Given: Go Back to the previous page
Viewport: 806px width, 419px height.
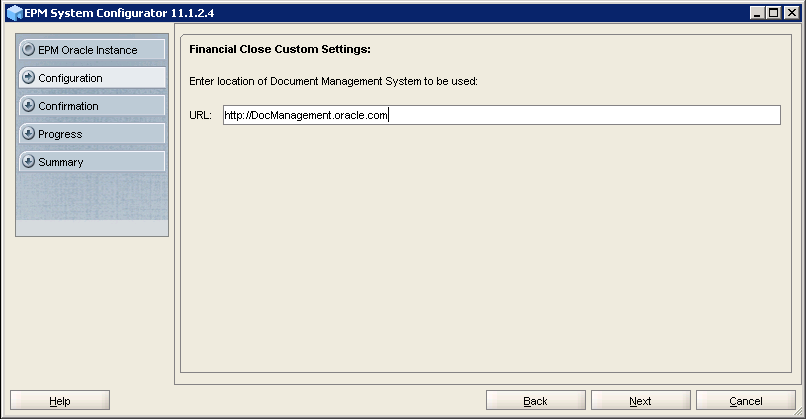Looking at the screenshot, I should click(535, 401).
